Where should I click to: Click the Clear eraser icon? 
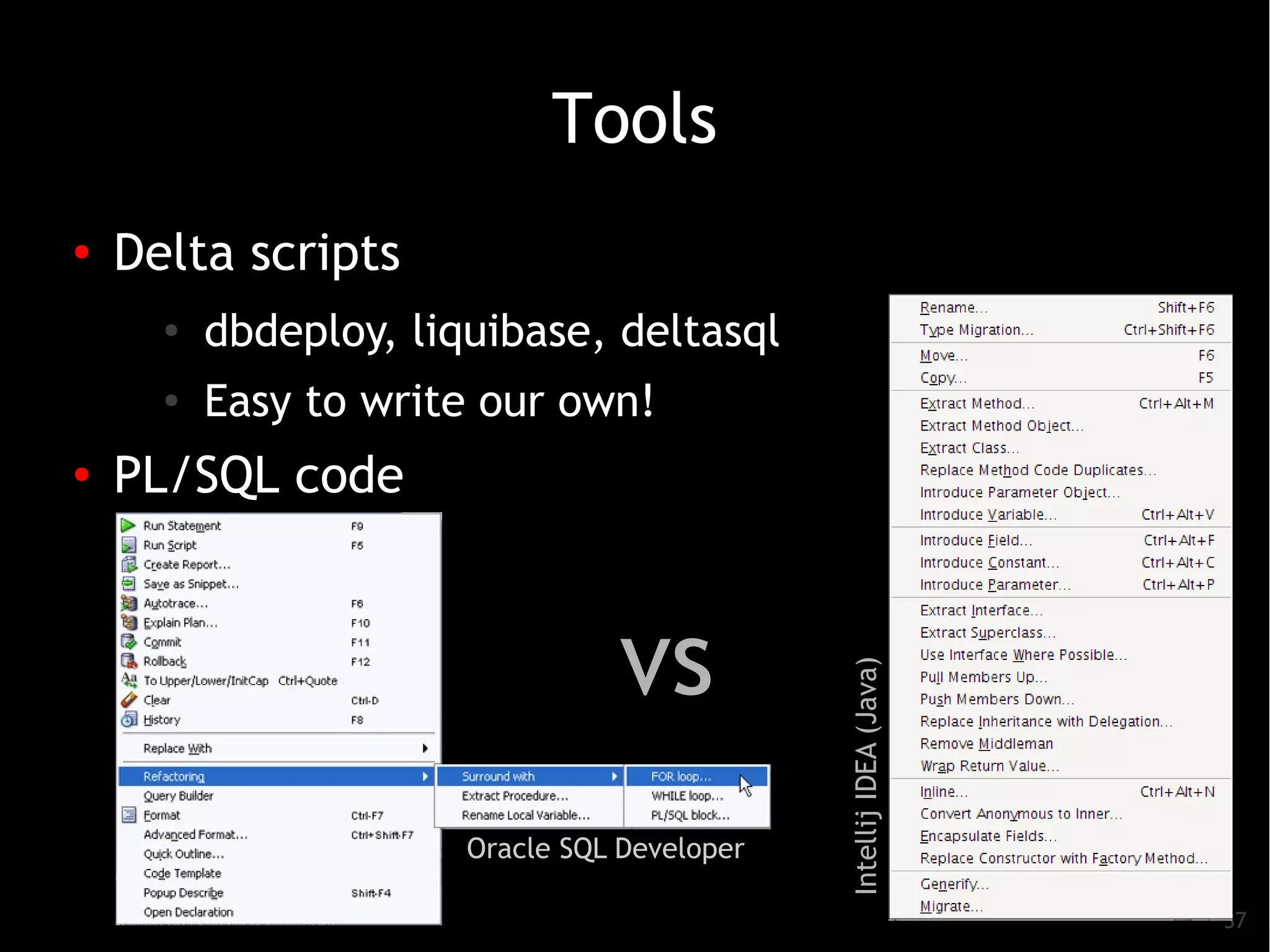(128, 700)
